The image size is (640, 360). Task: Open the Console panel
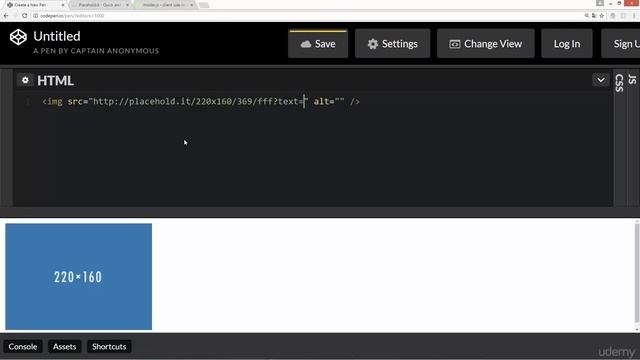click(23, 347)
